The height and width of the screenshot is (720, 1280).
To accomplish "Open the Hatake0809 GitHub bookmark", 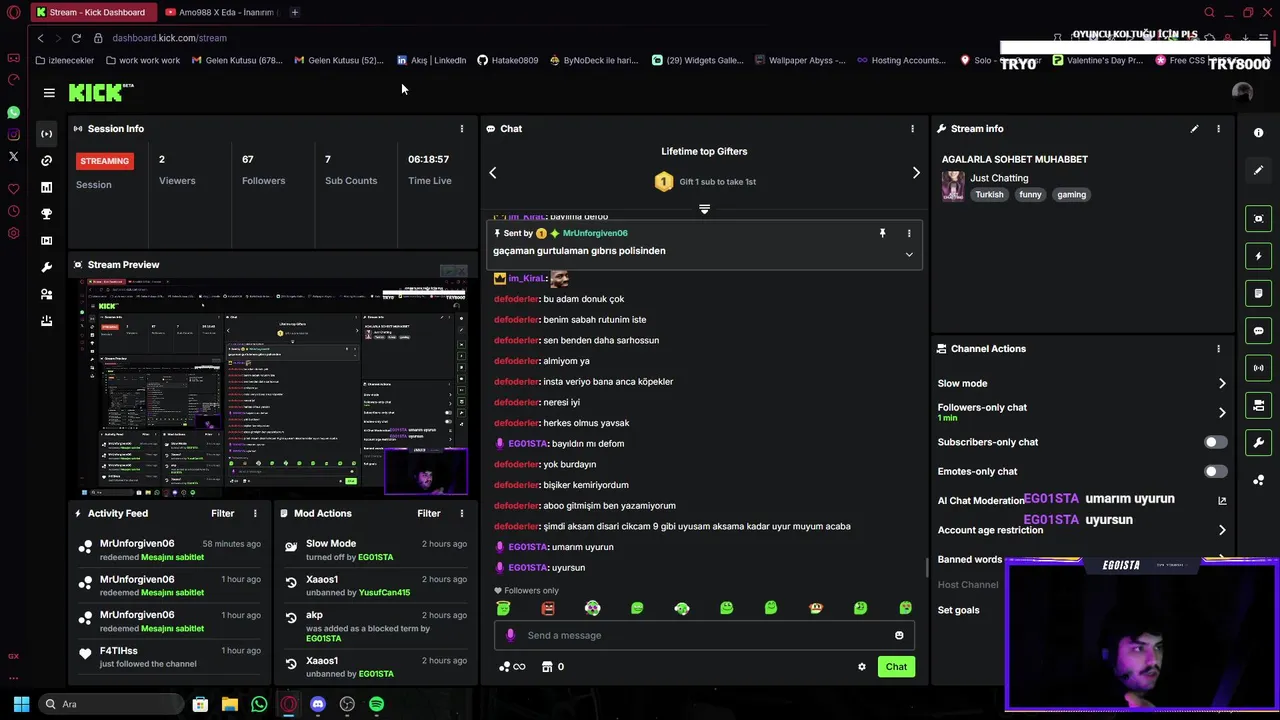I will click(x=507, y=60).
